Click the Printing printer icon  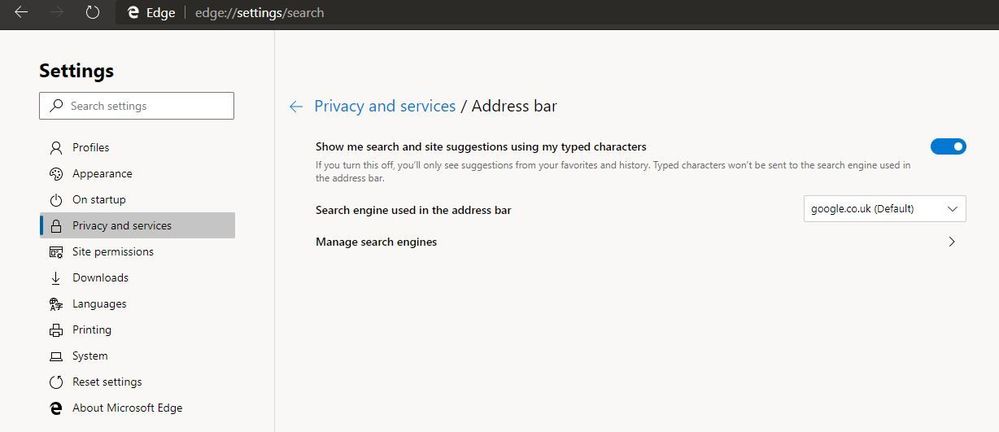[56, 330]
